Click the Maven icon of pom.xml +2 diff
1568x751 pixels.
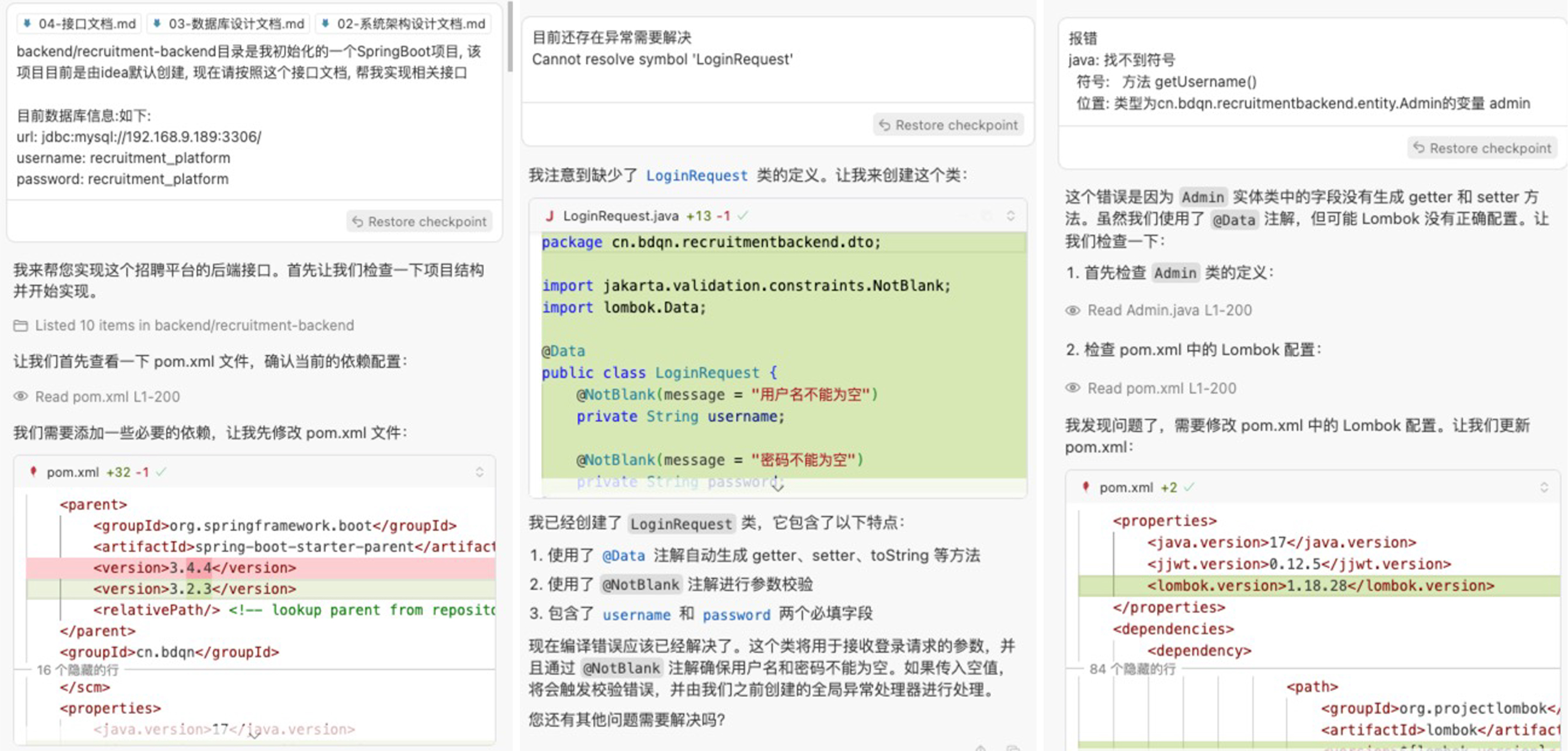click(1085, 486)
